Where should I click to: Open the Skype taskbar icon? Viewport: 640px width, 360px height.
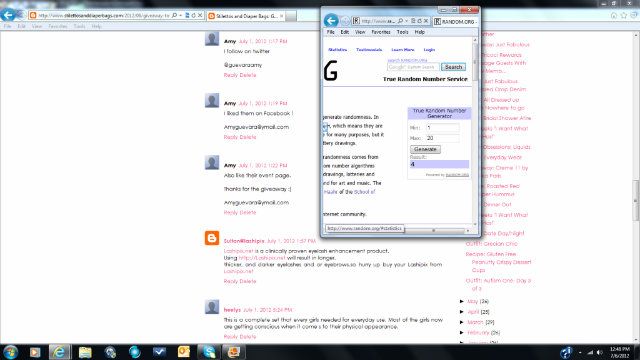pyautogui.click(x=209, y=352)
